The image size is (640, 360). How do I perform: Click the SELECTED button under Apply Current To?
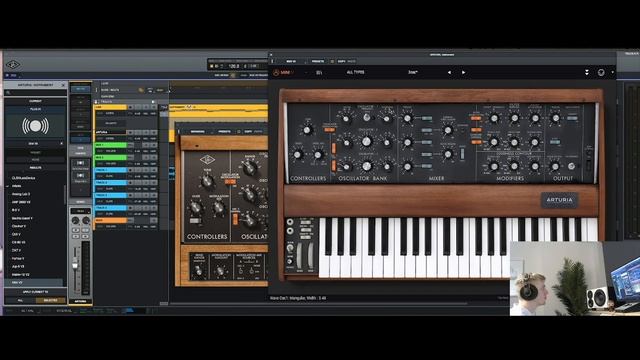(x=51, y=300)
